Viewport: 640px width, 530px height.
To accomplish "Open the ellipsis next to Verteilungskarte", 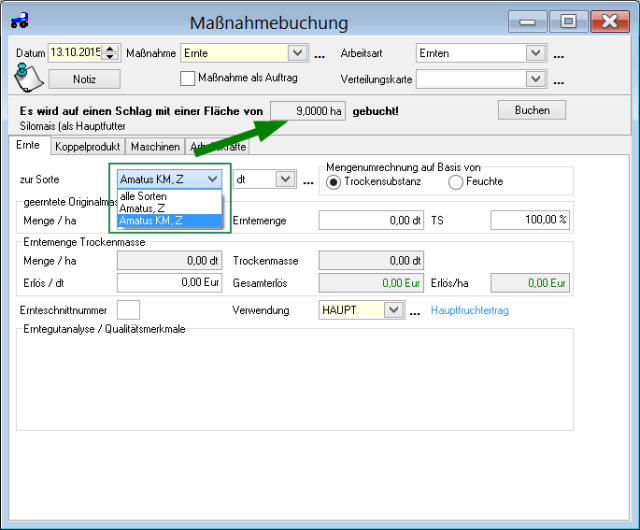I will click(559, 79).
